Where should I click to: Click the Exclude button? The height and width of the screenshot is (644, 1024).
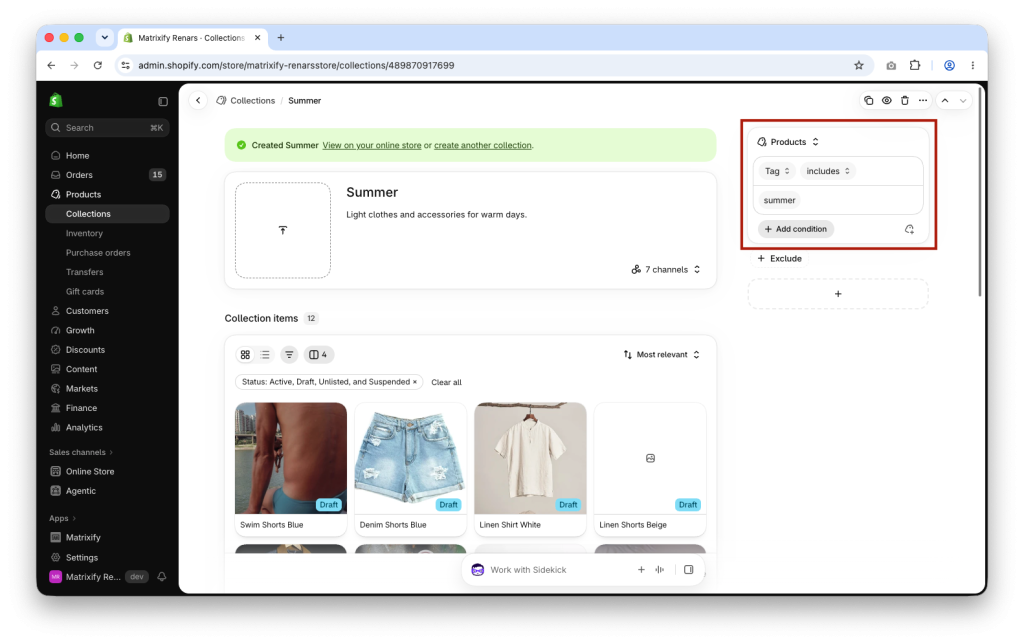[779, 259]
